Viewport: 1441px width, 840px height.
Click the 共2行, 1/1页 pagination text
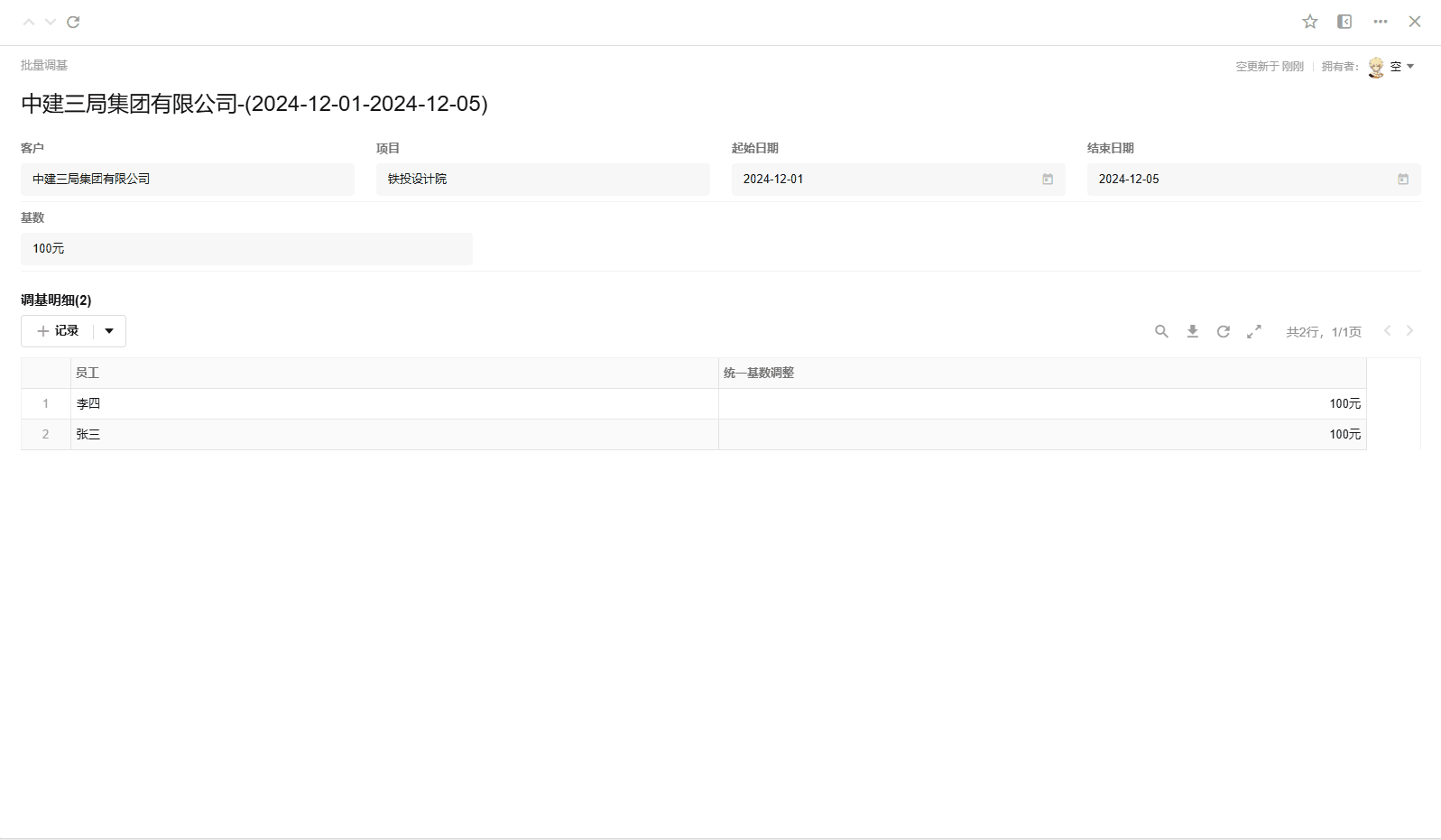(x=1324, y=332)
